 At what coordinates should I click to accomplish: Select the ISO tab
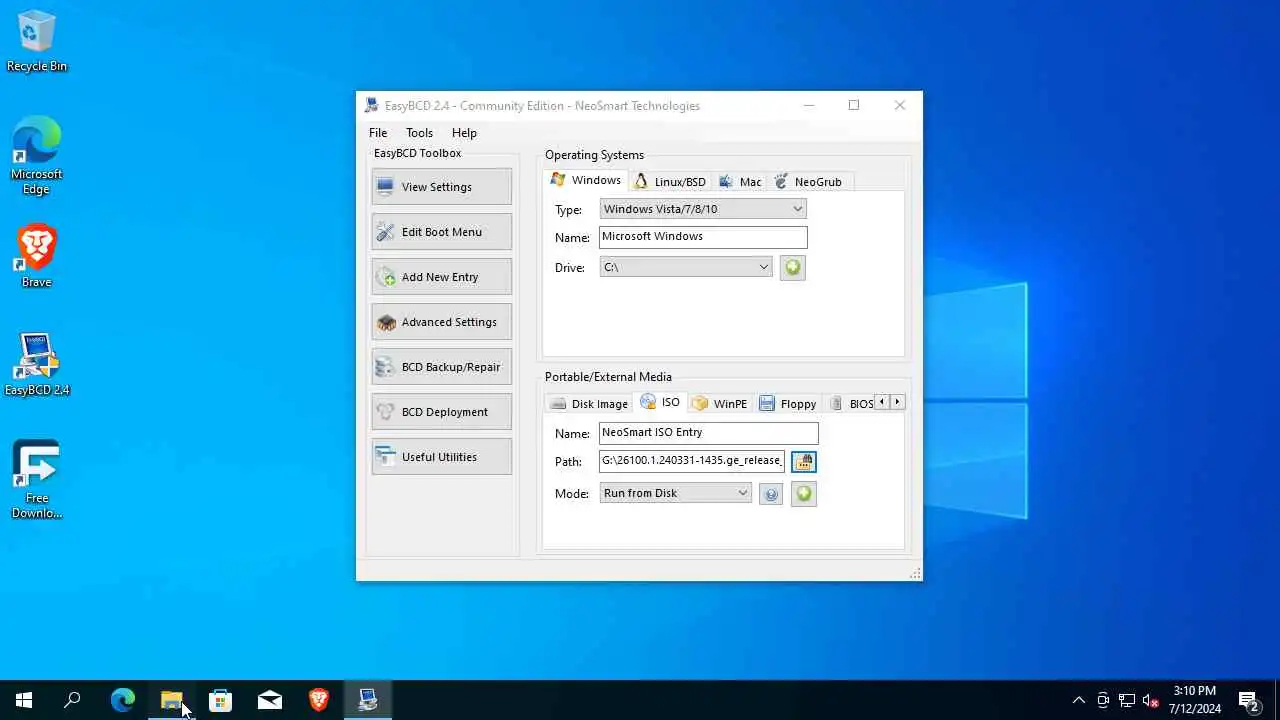660,402
